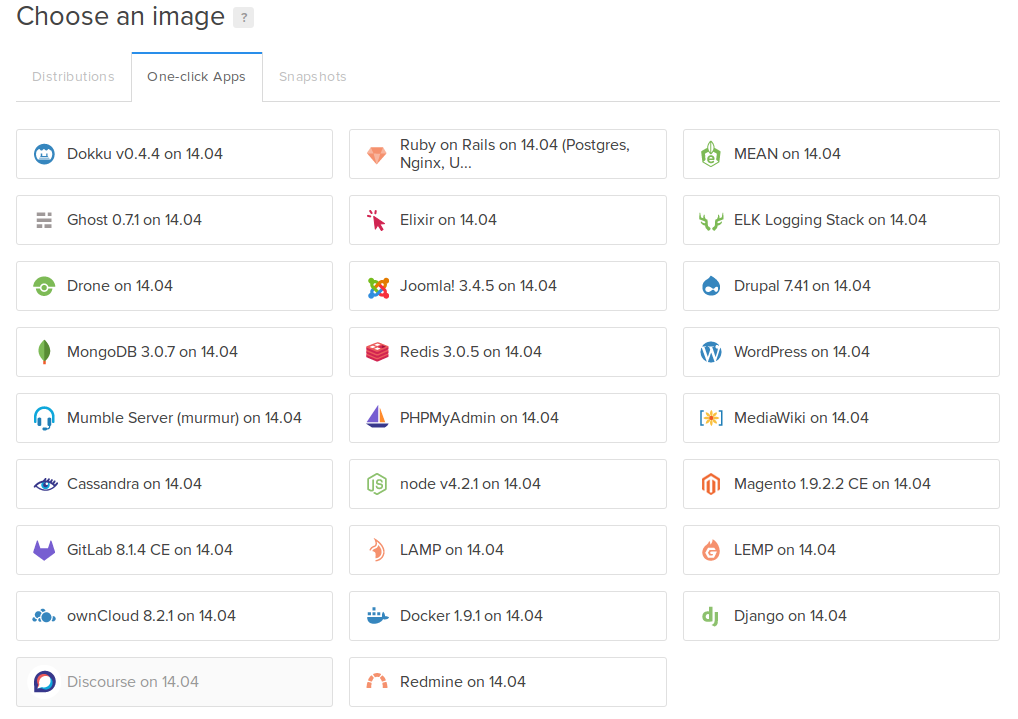Select the One-click Apps tab
This screenshot has width=1018, height=719.
click(197, 77)
